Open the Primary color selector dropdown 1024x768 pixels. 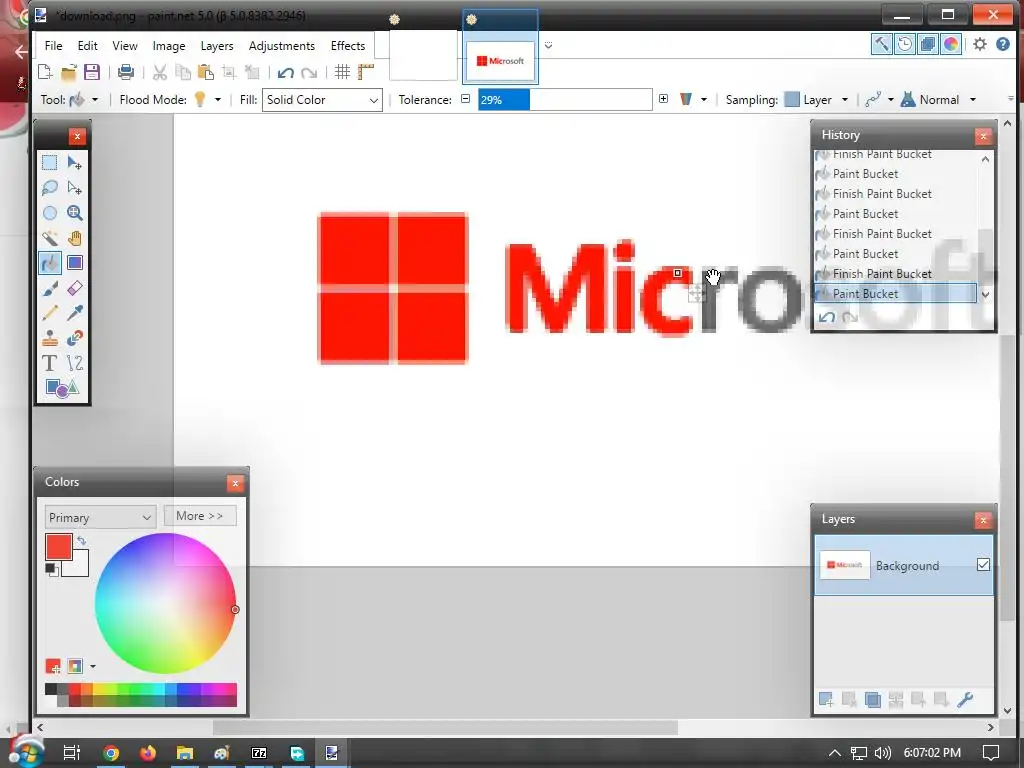101,517
